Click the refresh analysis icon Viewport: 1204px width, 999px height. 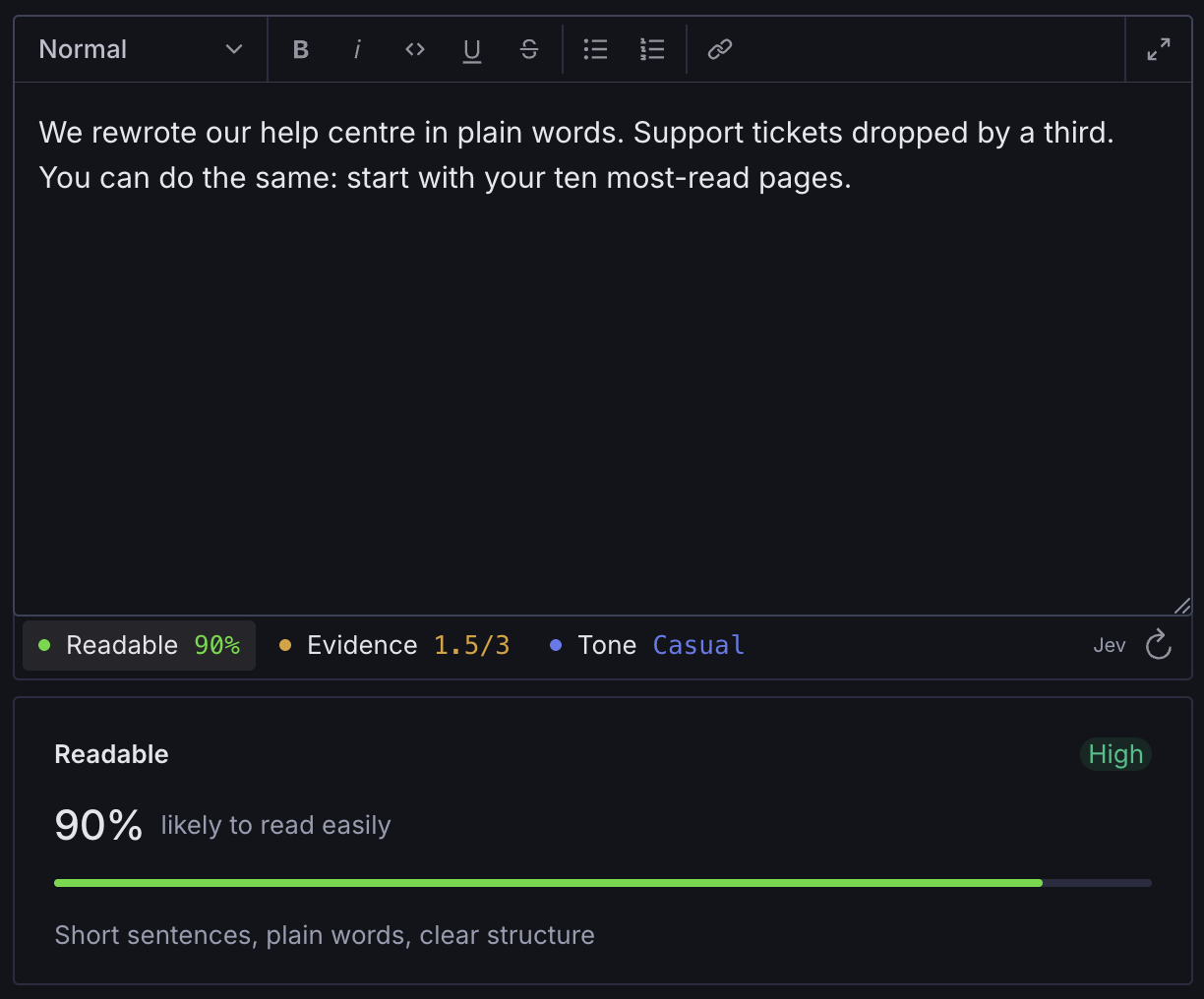pos(1159,645)
